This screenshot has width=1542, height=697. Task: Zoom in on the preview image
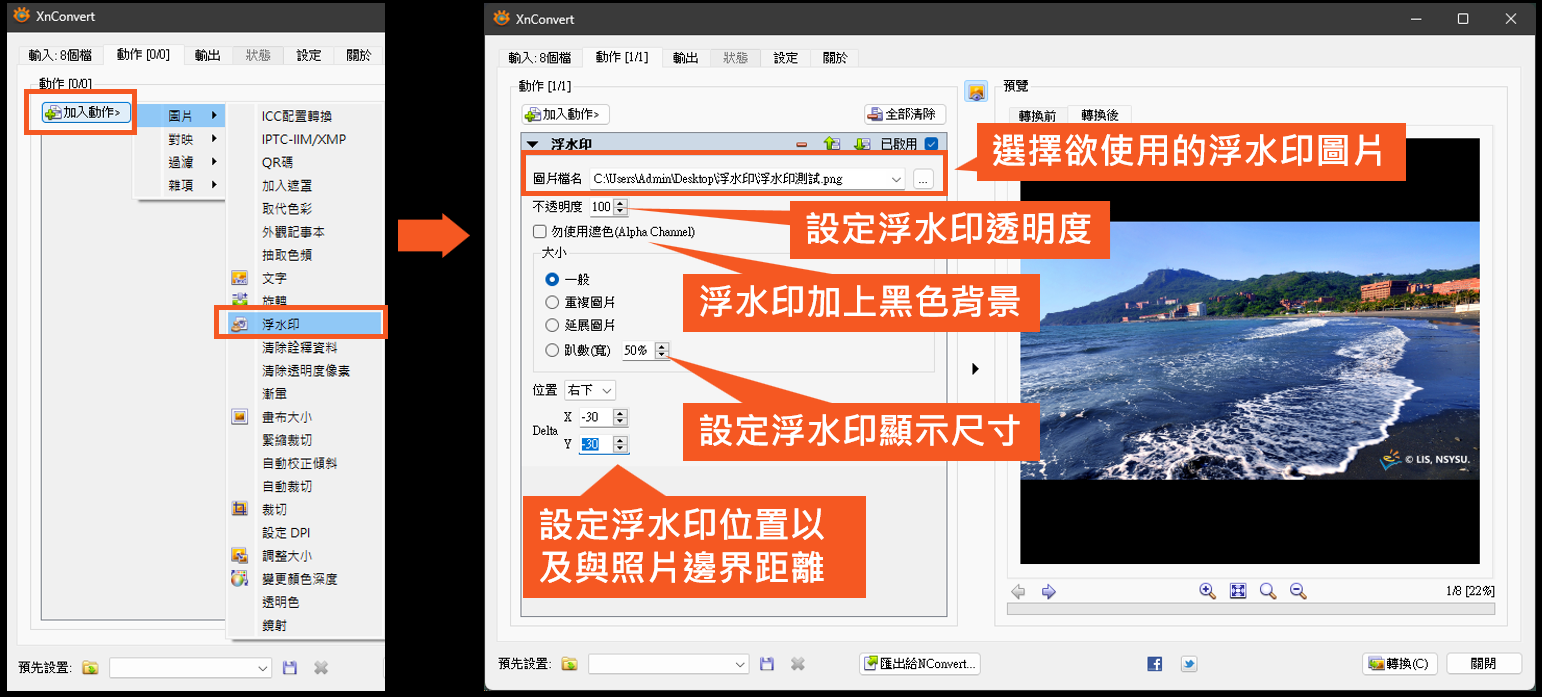tap(1208, 591)
